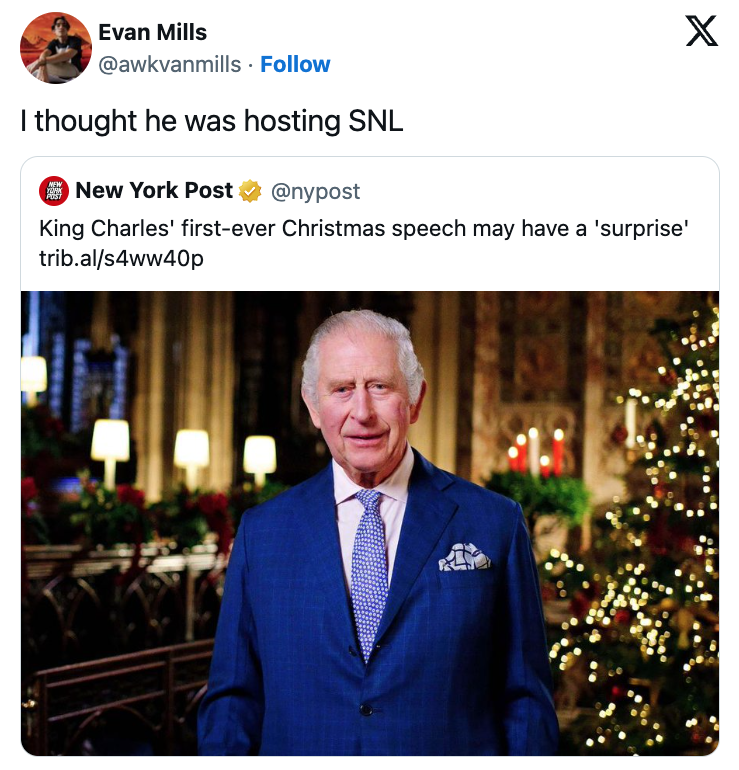
Task: Follow @awkvanmills
Action: pos(295,64)
